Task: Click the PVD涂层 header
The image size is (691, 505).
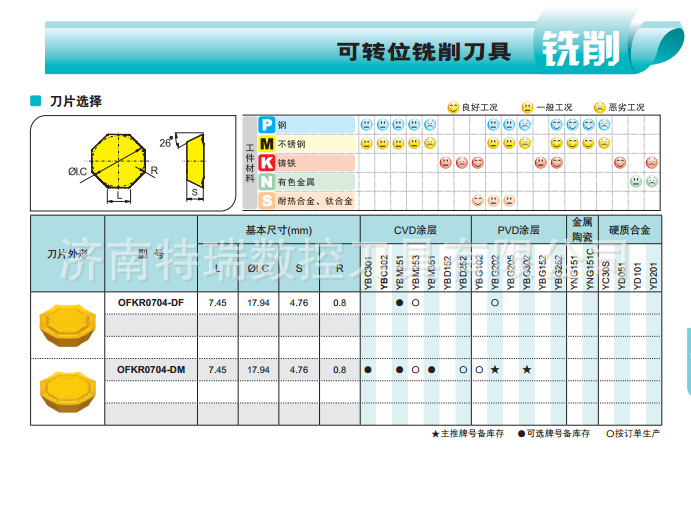Action: pyautogui.click(x=518, y=230)
